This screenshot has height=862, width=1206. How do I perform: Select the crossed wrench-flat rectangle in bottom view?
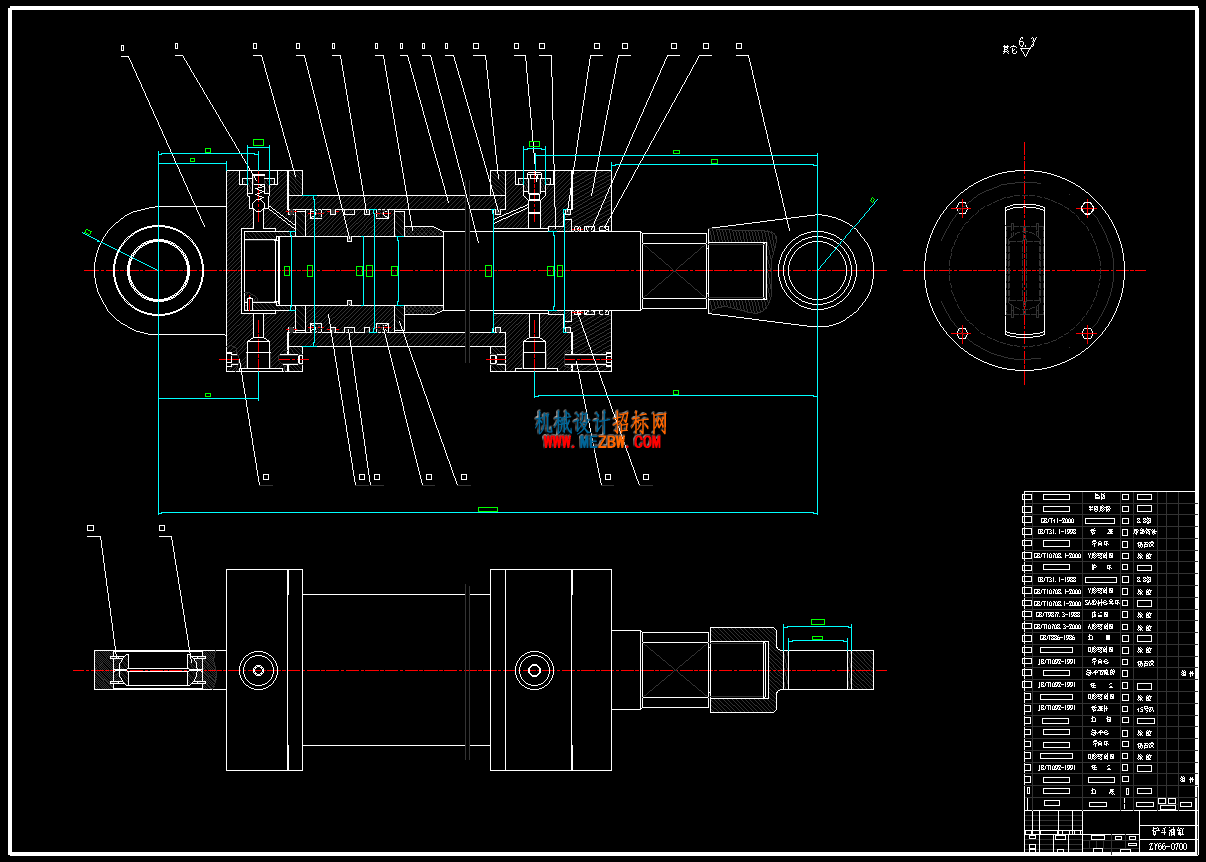click(x=675, y=670)
